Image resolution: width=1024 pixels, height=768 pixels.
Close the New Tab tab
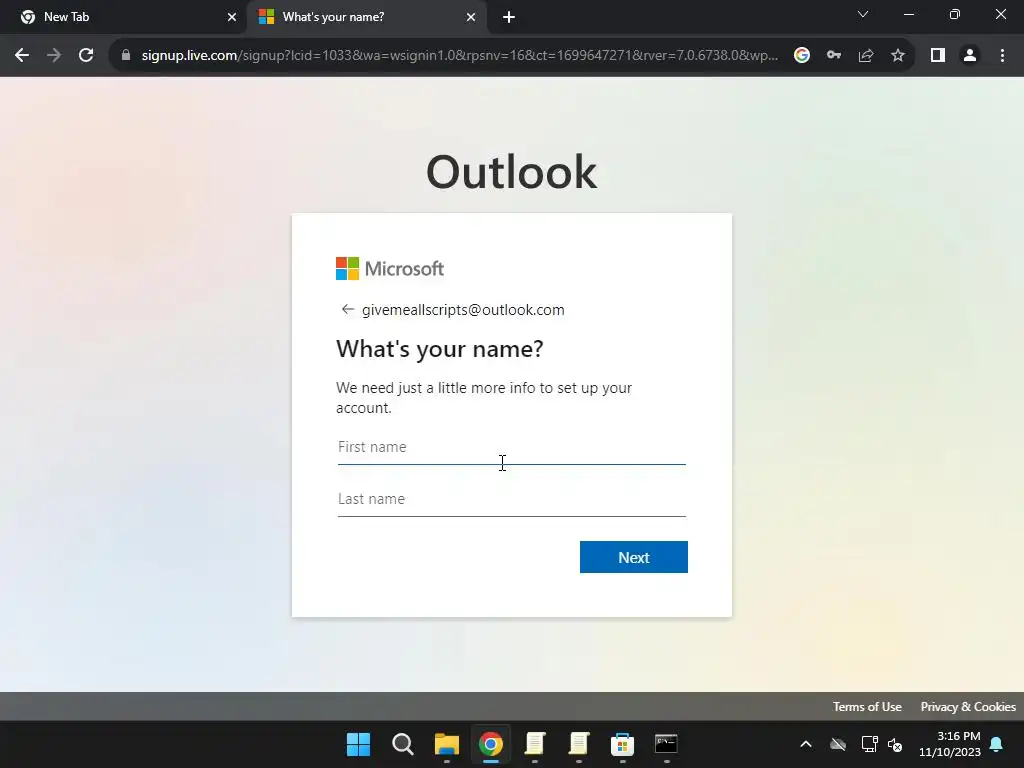click(232, 17)
